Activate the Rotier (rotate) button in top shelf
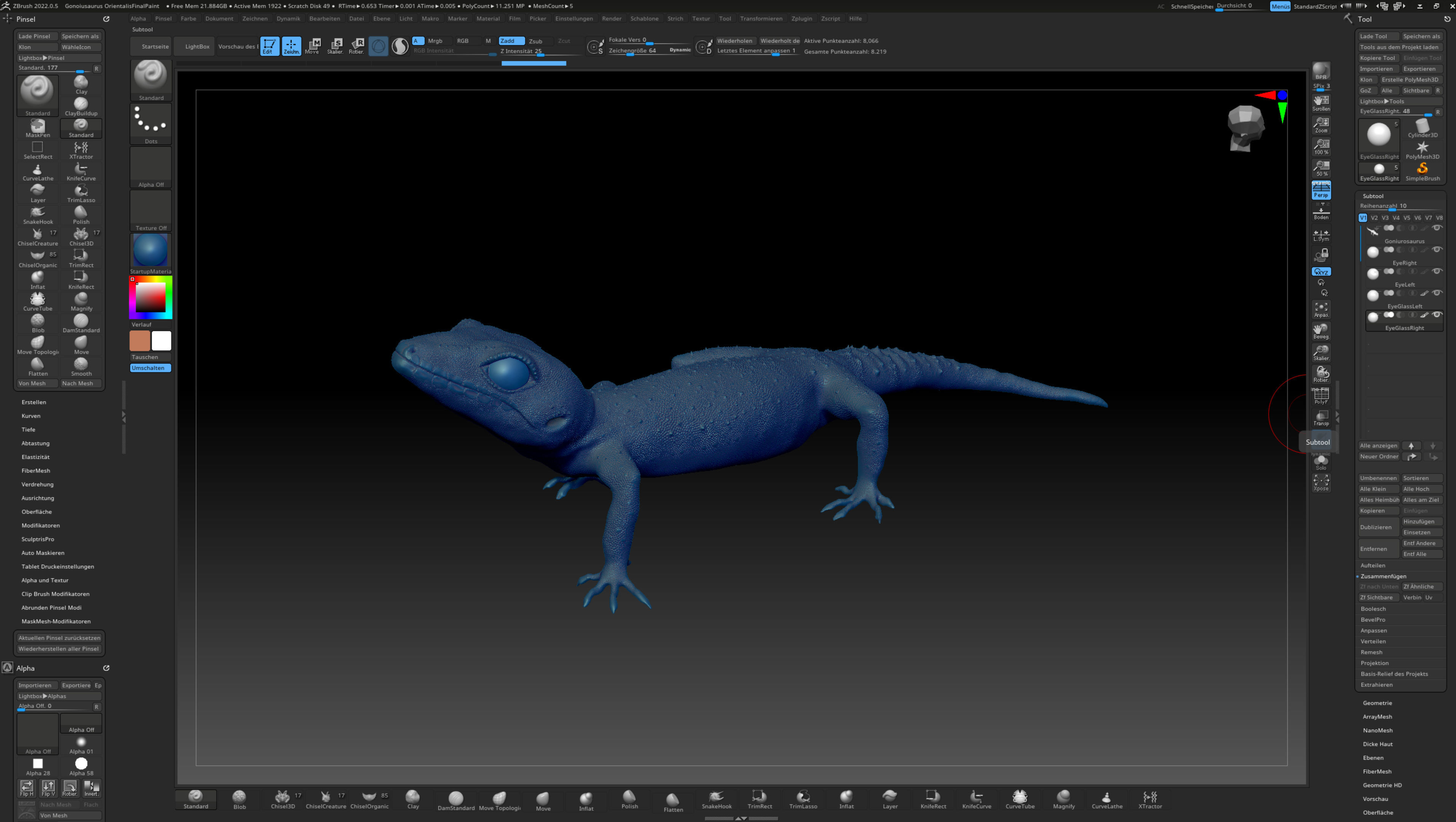This screenshot has width=1456, height=822. [x=357, y=46]
